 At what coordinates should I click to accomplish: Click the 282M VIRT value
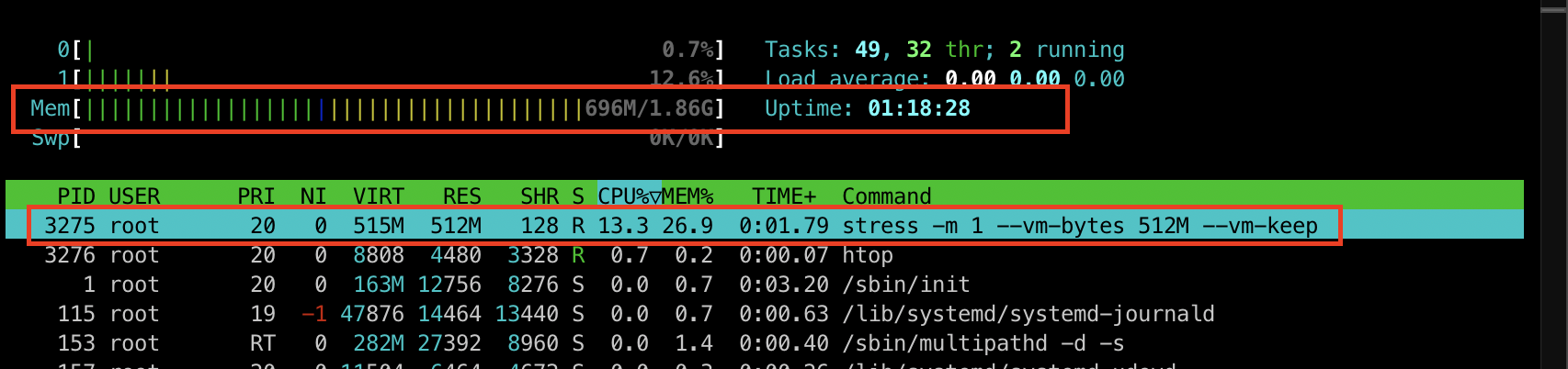click(x=379, y=343)
